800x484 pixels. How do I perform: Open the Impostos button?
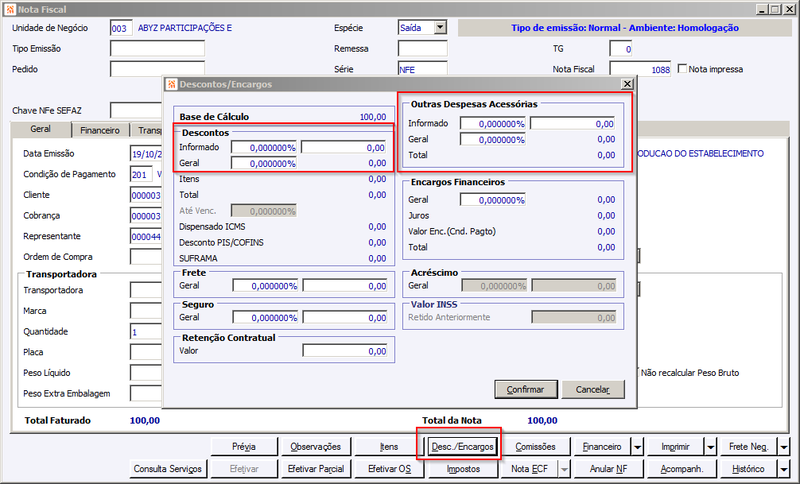(x=463, y=469)
